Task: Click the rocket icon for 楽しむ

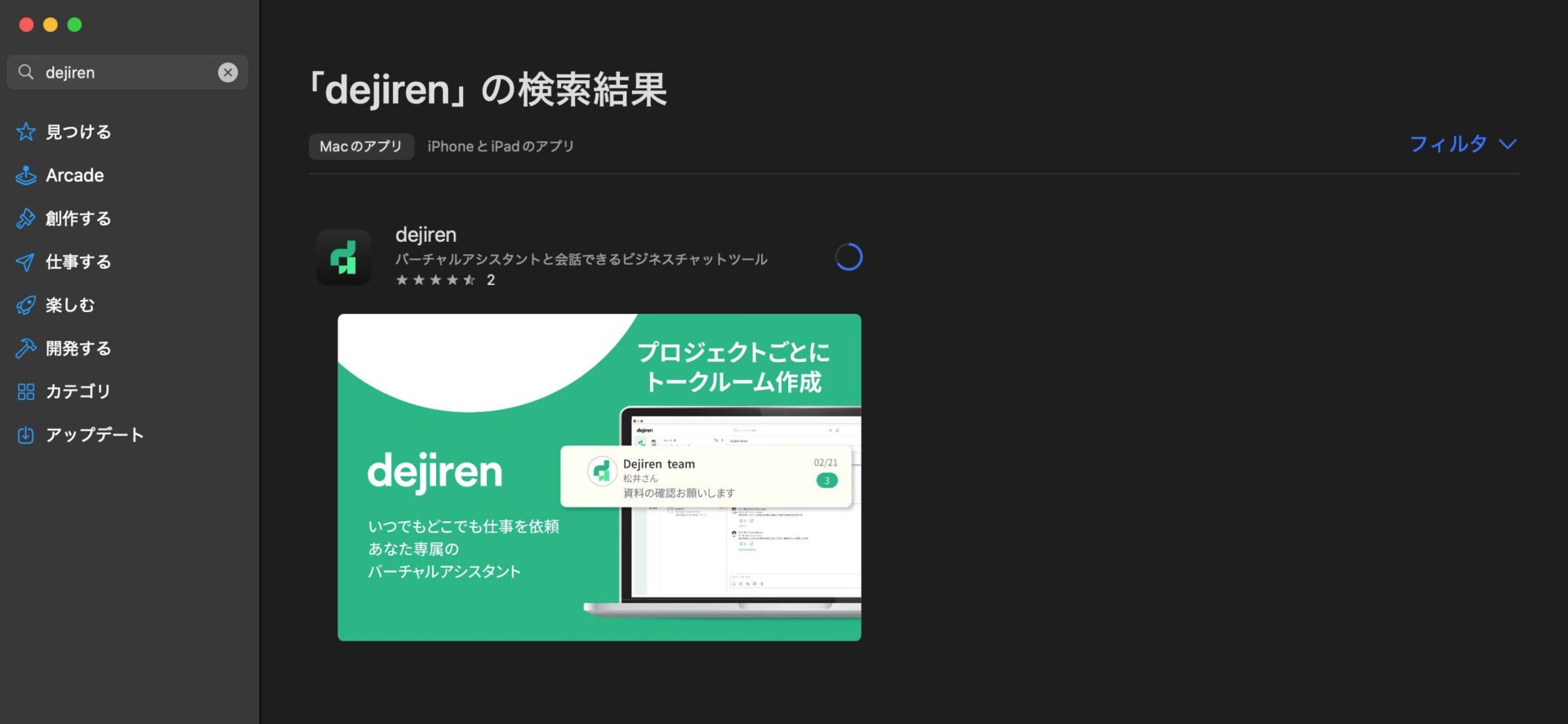Action: pos(26,305)
